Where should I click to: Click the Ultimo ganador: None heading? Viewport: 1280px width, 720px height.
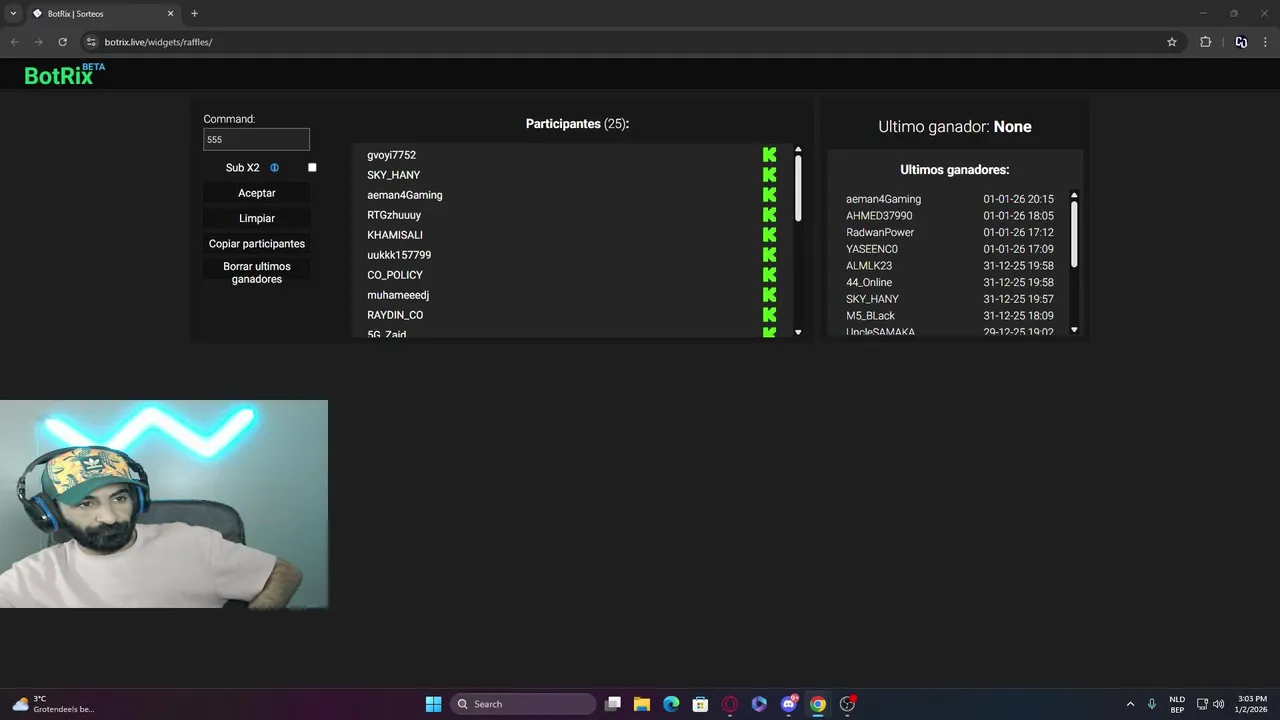pyautogui.click(x=955, y=127)
